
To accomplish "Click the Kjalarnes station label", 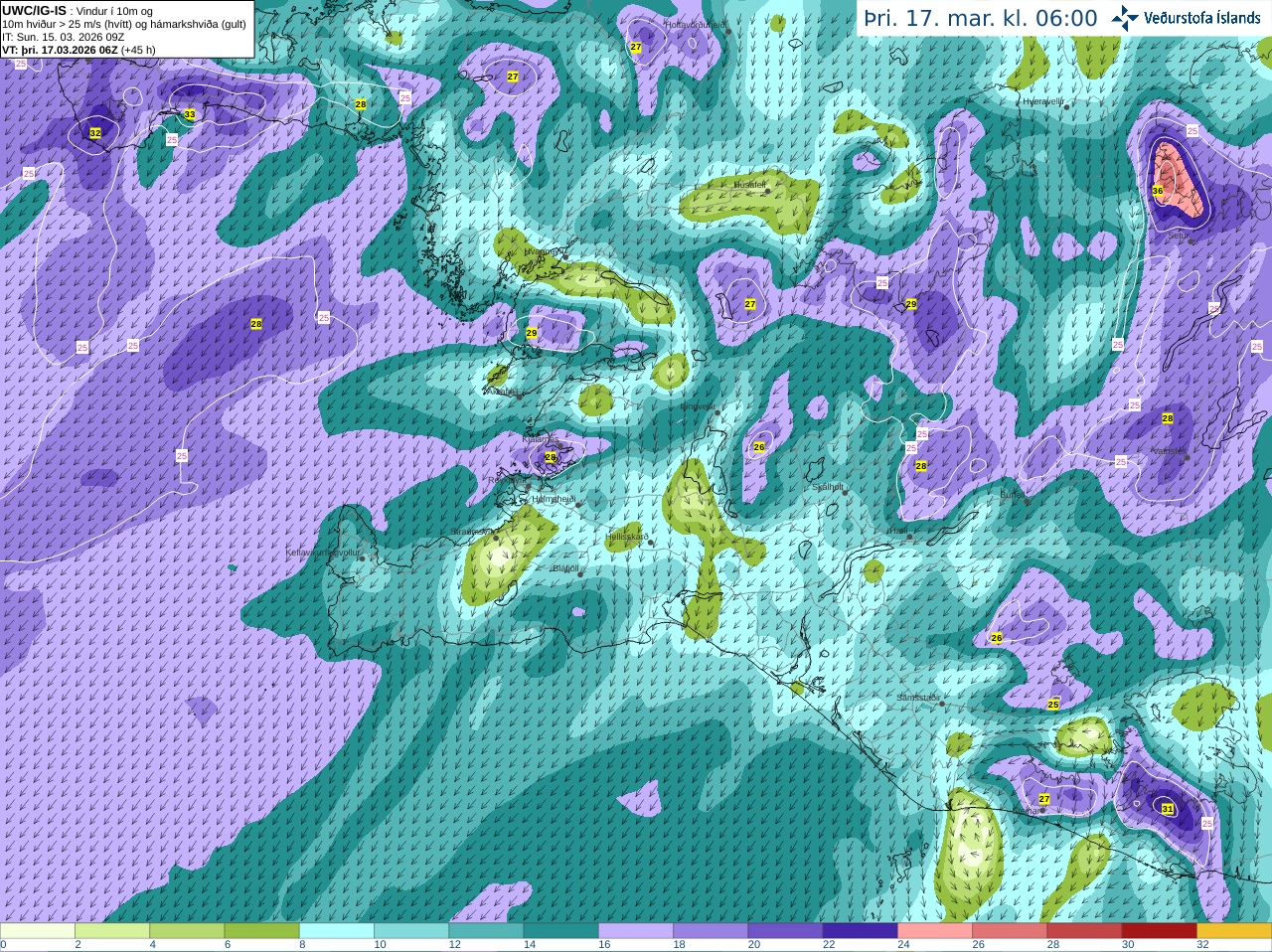I will tap(541, 438).
